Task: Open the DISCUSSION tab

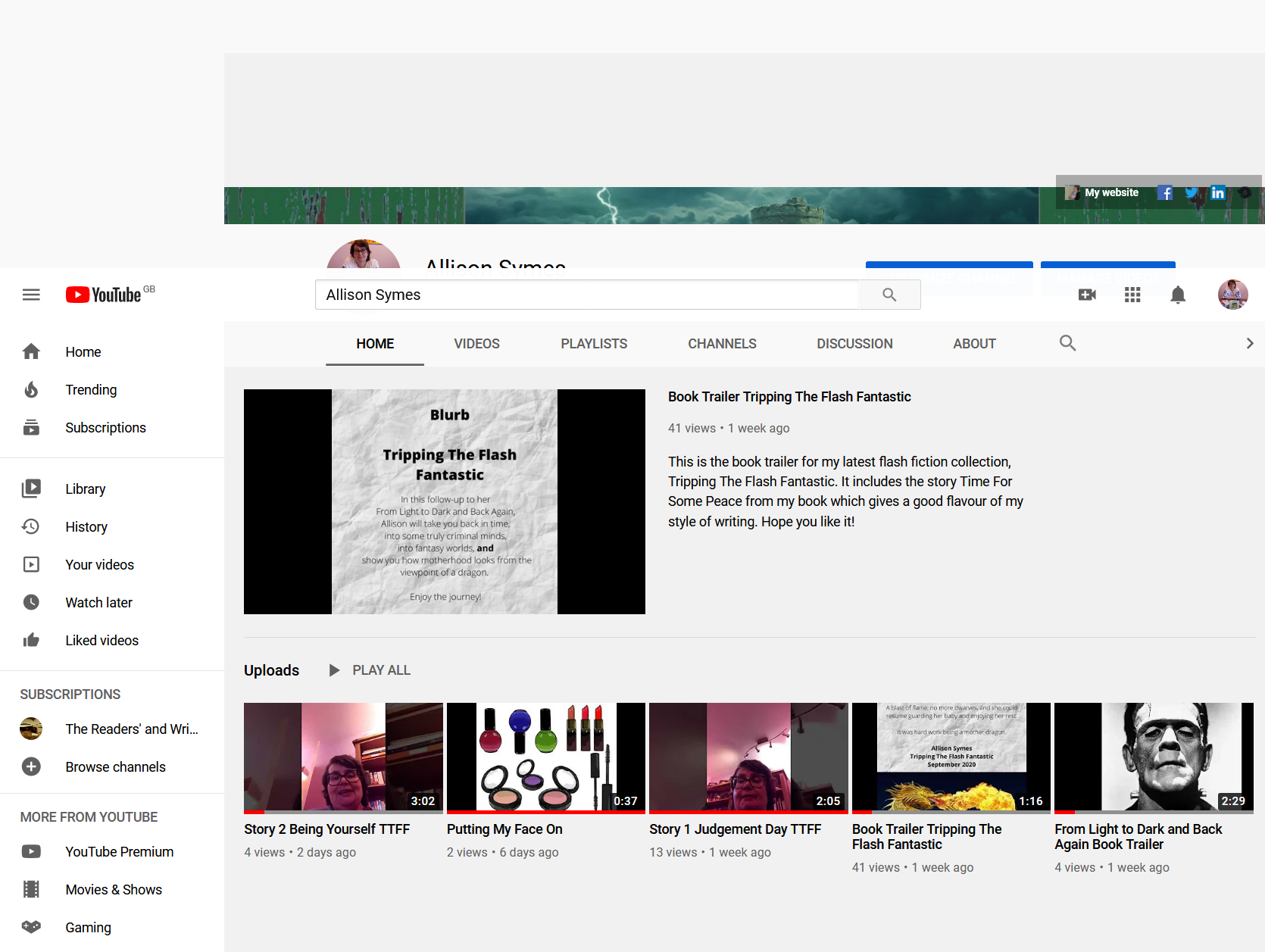Action: [x=854, y=343]
